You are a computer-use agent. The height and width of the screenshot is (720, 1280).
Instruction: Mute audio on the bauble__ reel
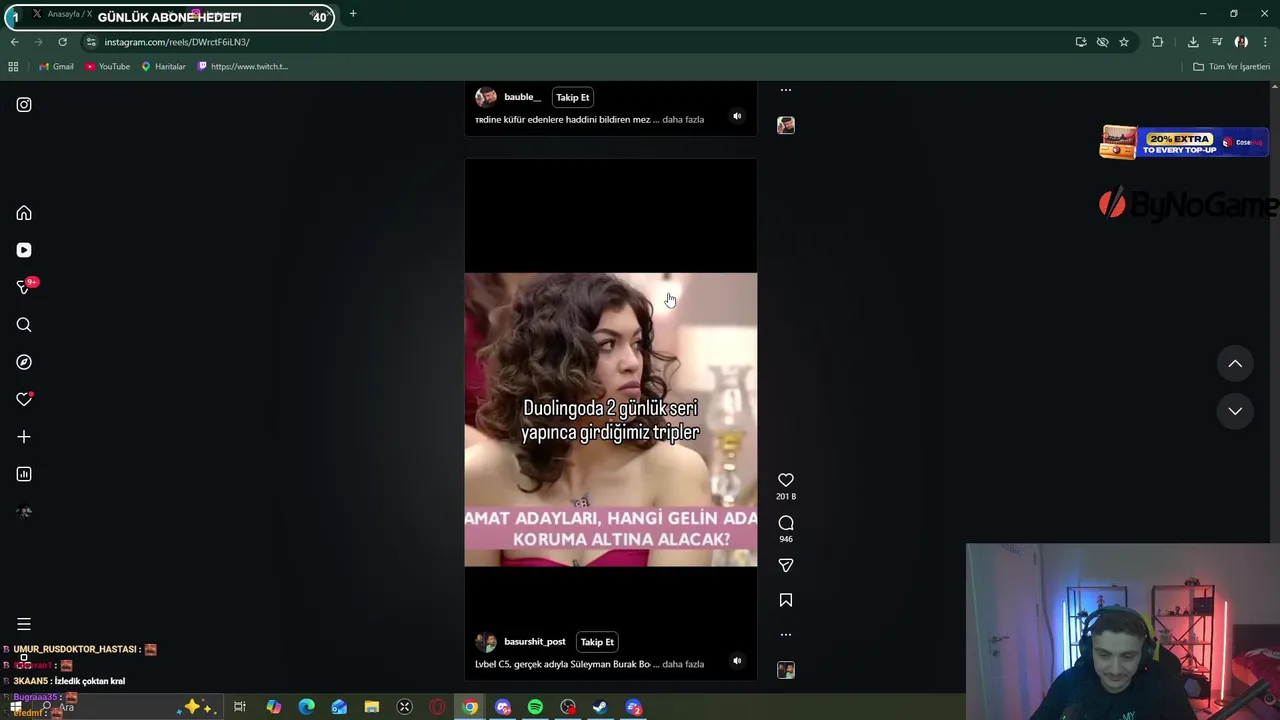coord(737,116)
